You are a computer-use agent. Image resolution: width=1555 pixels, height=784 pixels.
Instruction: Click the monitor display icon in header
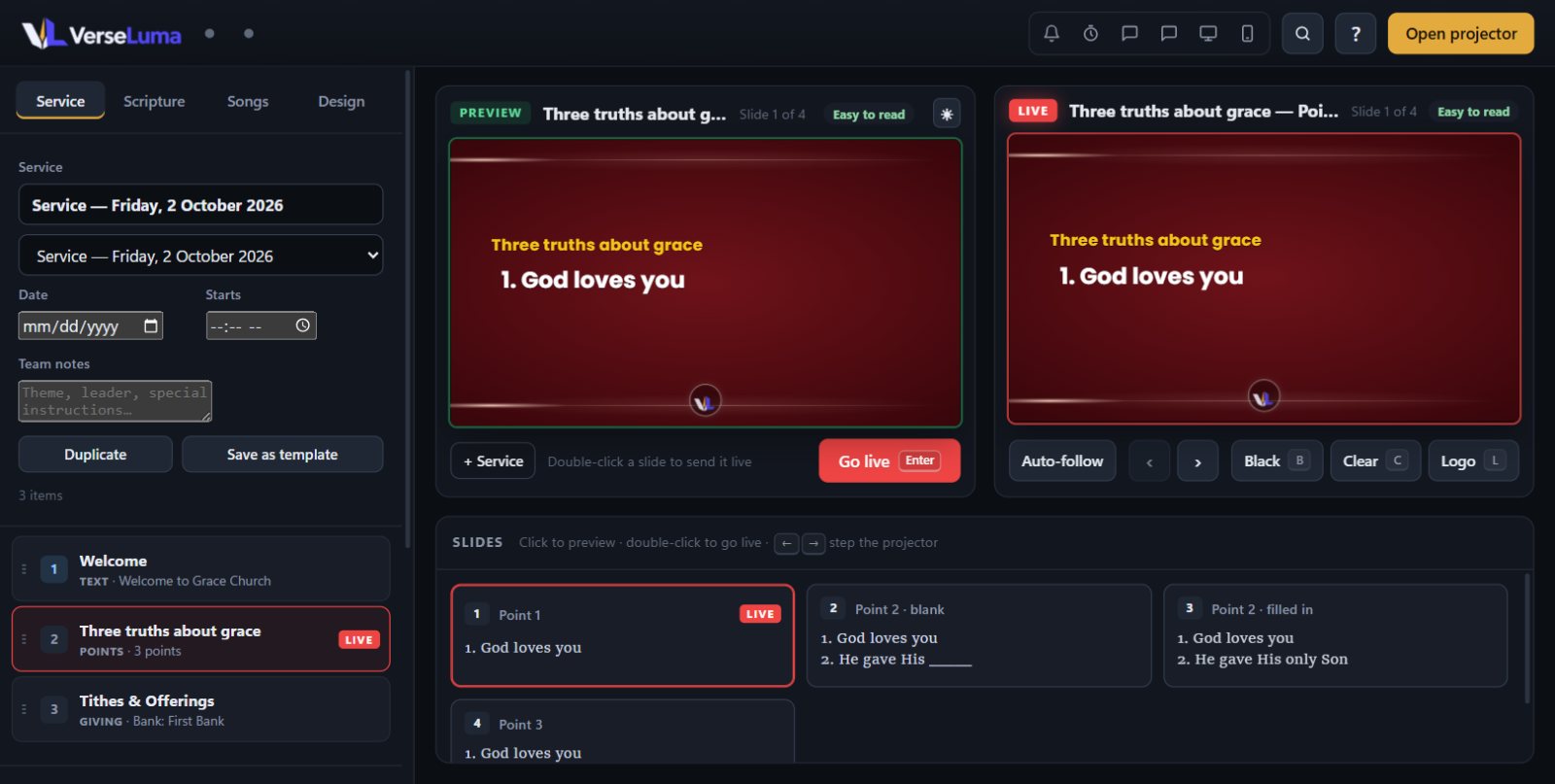coord(1208,34)
